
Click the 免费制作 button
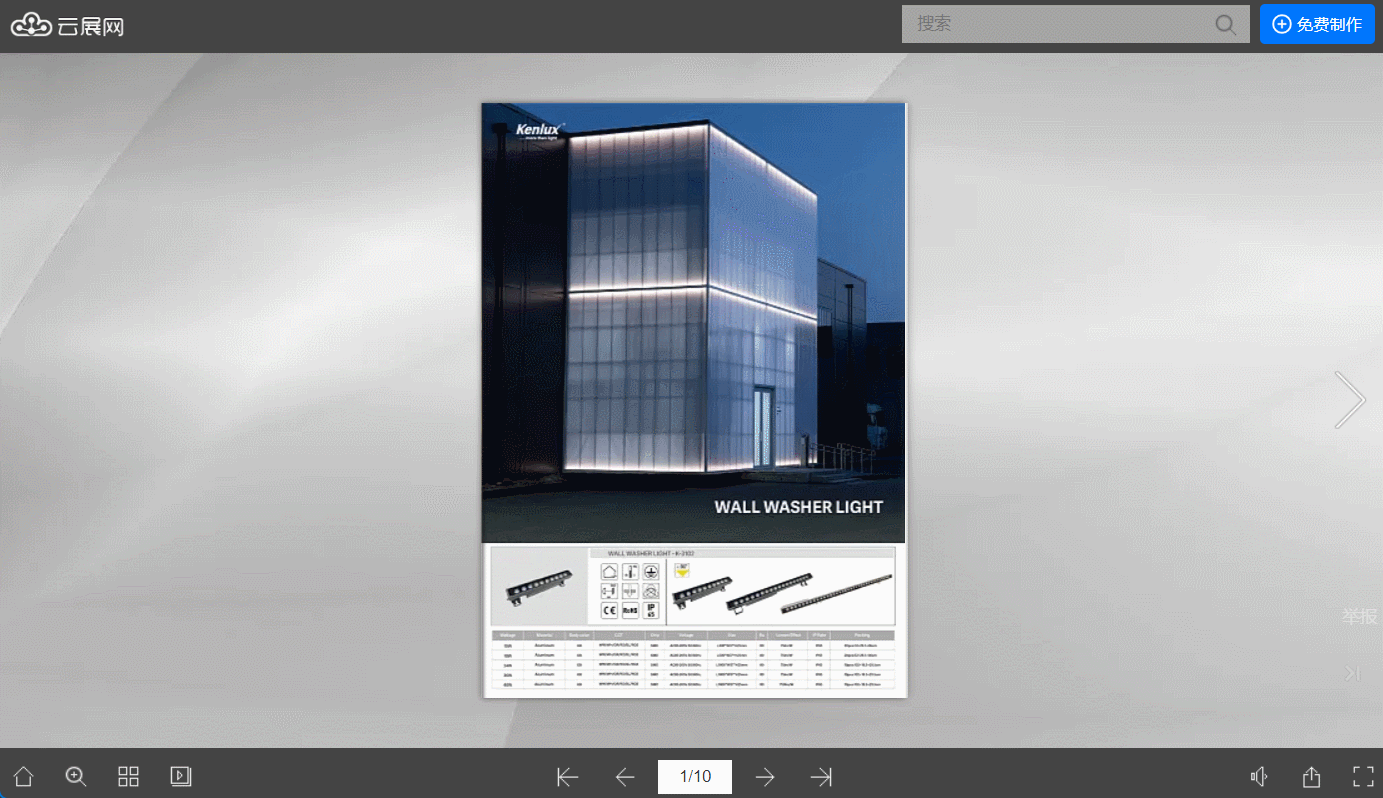[1317, 24]
